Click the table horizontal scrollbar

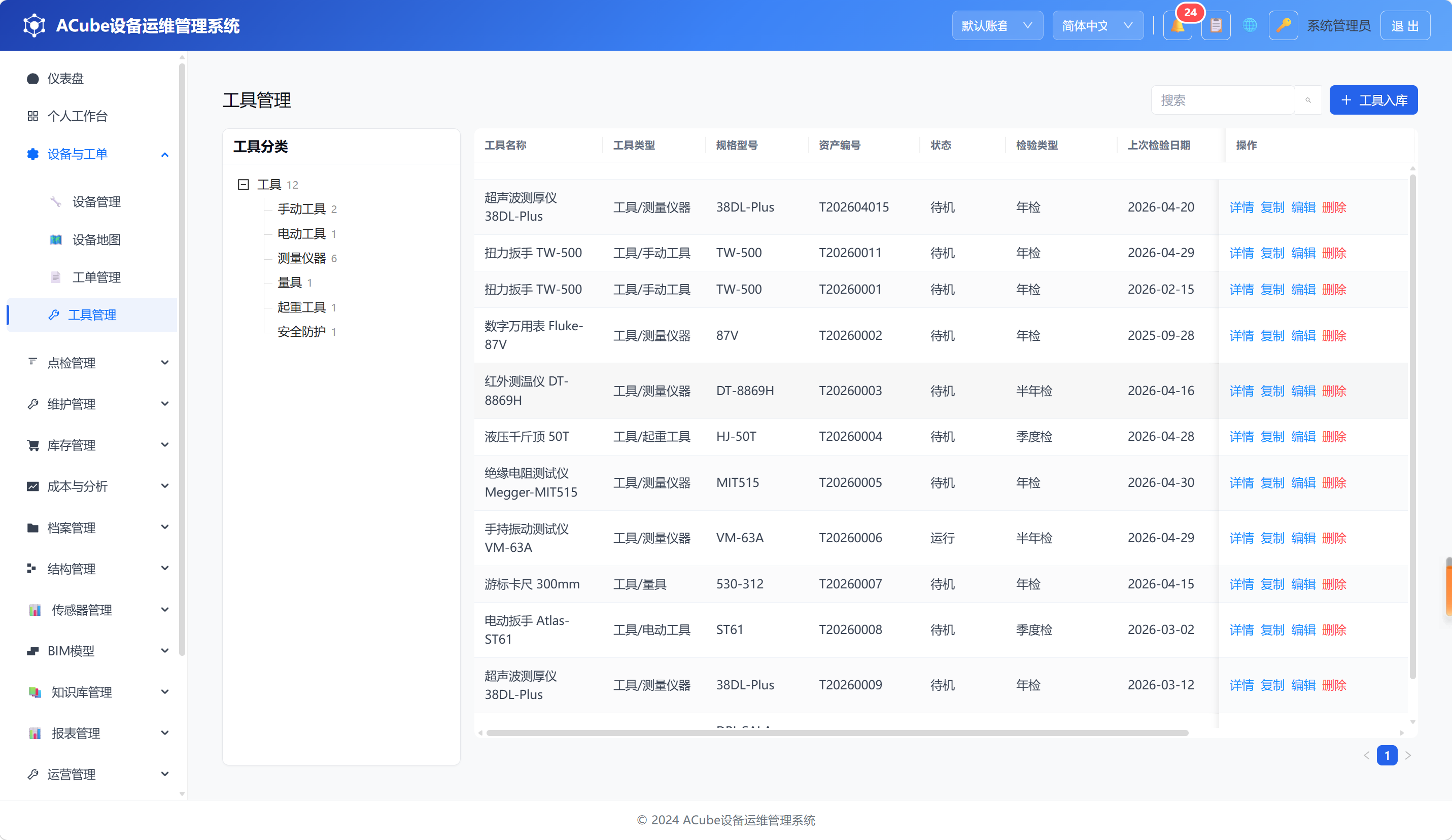[x=837, y=733]
